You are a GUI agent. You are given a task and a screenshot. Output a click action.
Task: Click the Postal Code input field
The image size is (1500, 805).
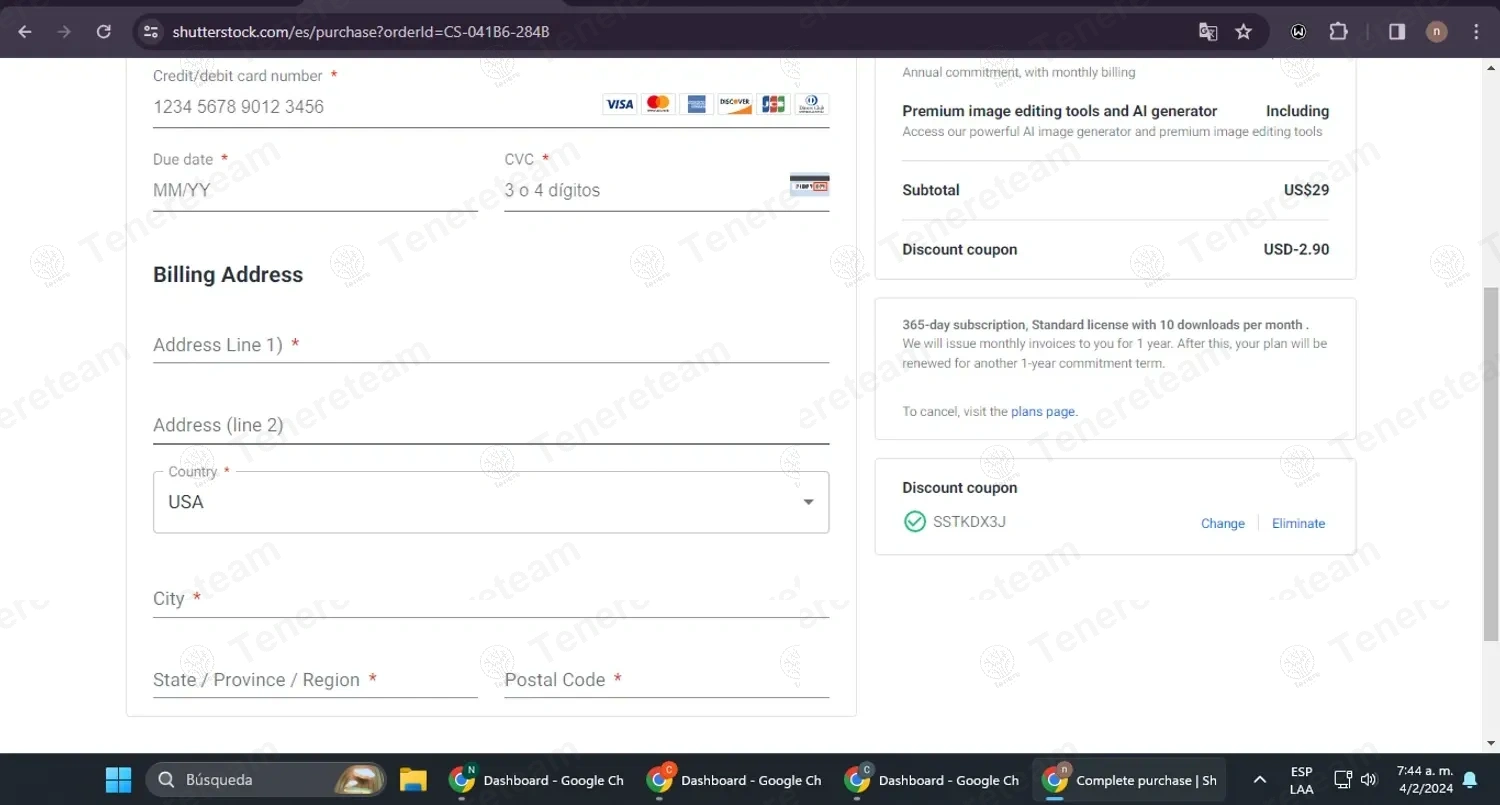pyautogui.click(x=666, y=680)
